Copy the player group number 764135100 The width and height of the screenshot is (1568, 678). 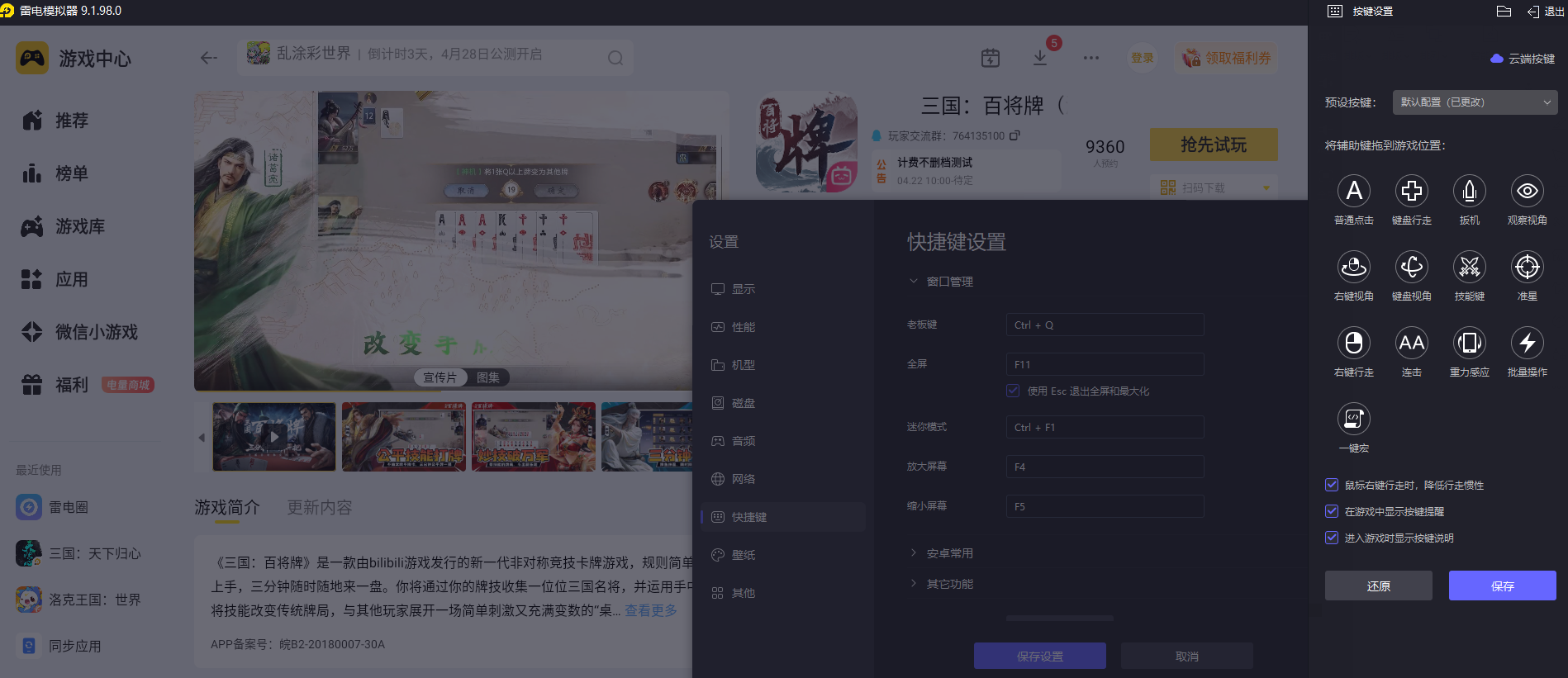pos(1014,135)
